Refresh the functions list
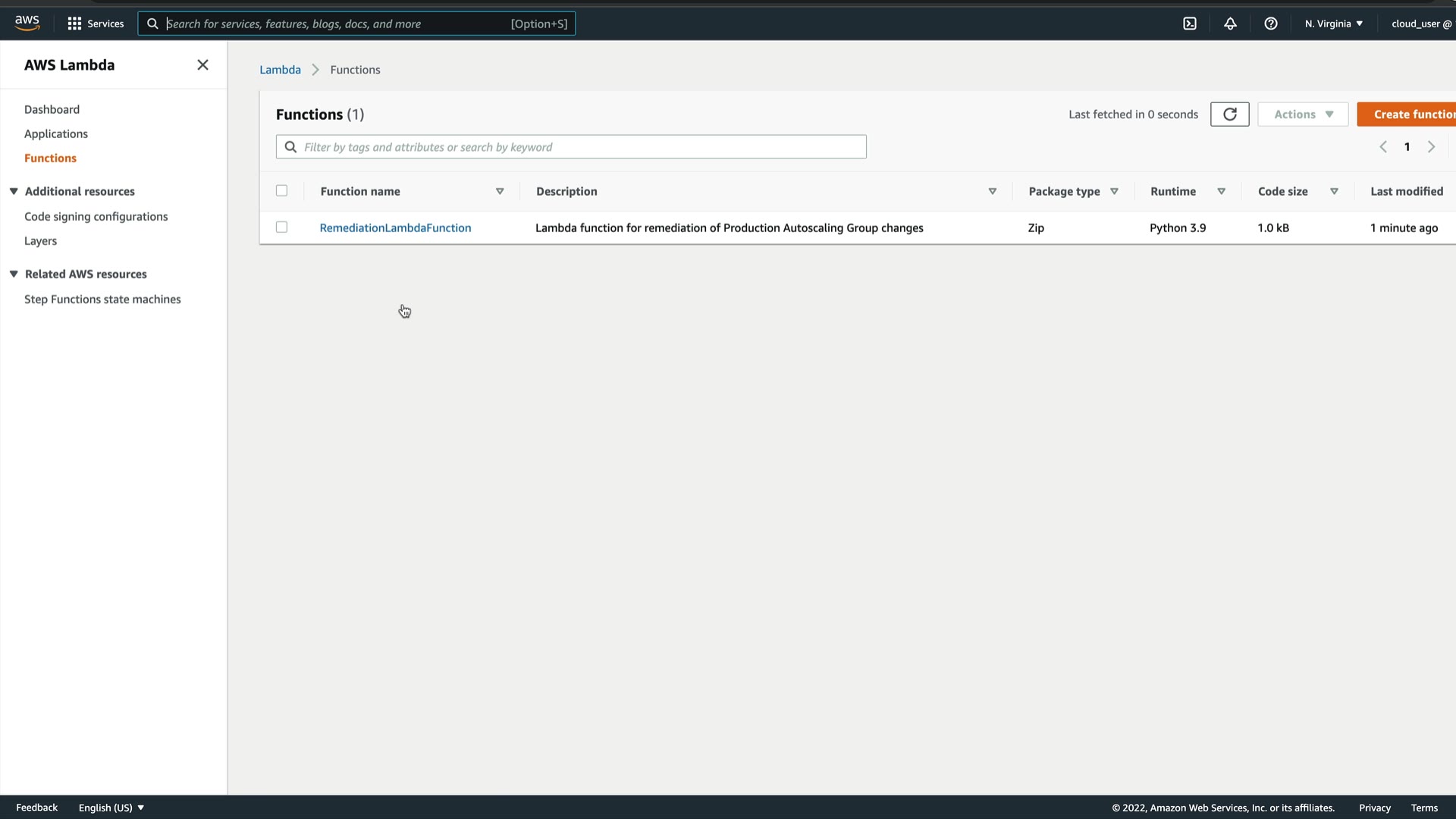Image resolution: width=1456 pixels, height=819 pixels. [1229, 115]
